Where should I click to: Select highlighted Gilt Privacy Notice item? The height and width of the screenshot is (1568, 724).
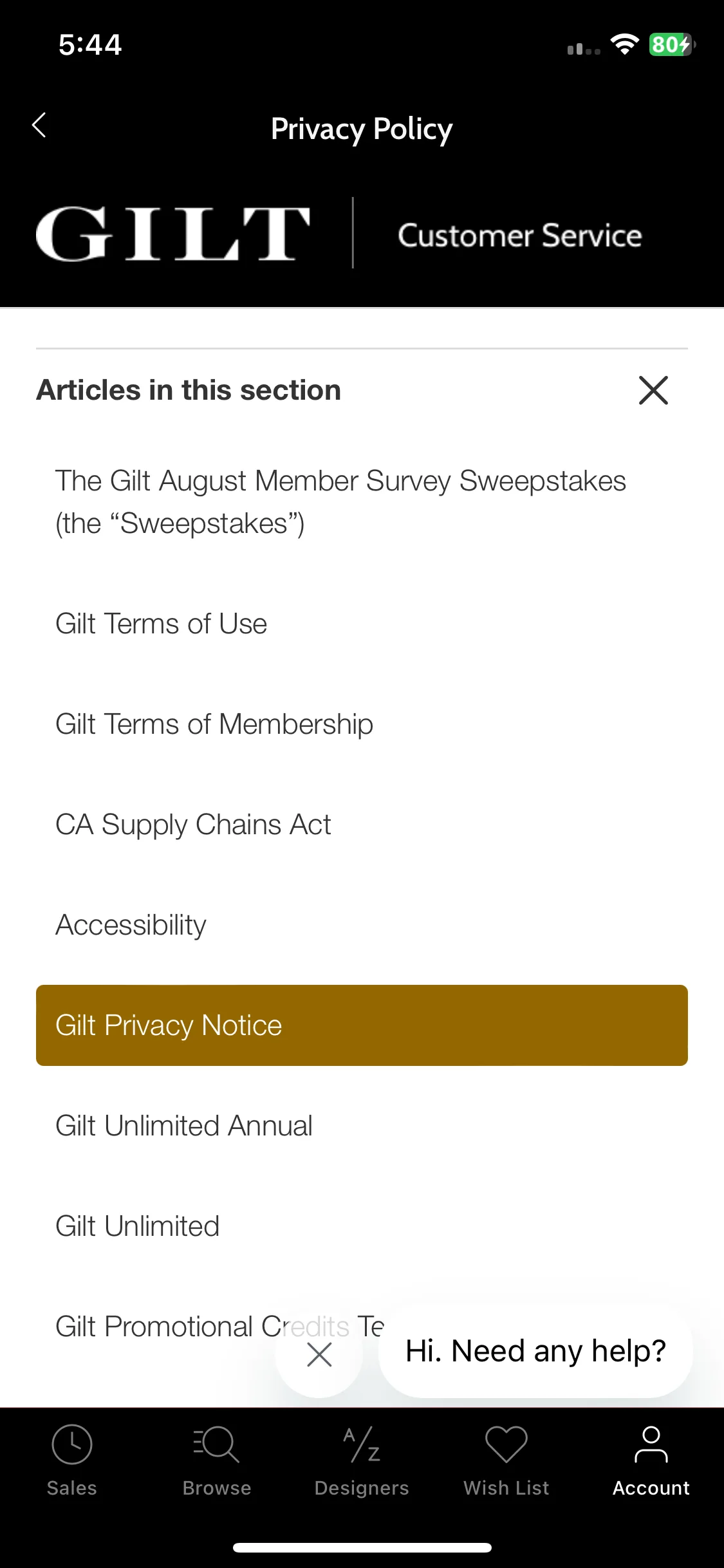(362, 1025)
